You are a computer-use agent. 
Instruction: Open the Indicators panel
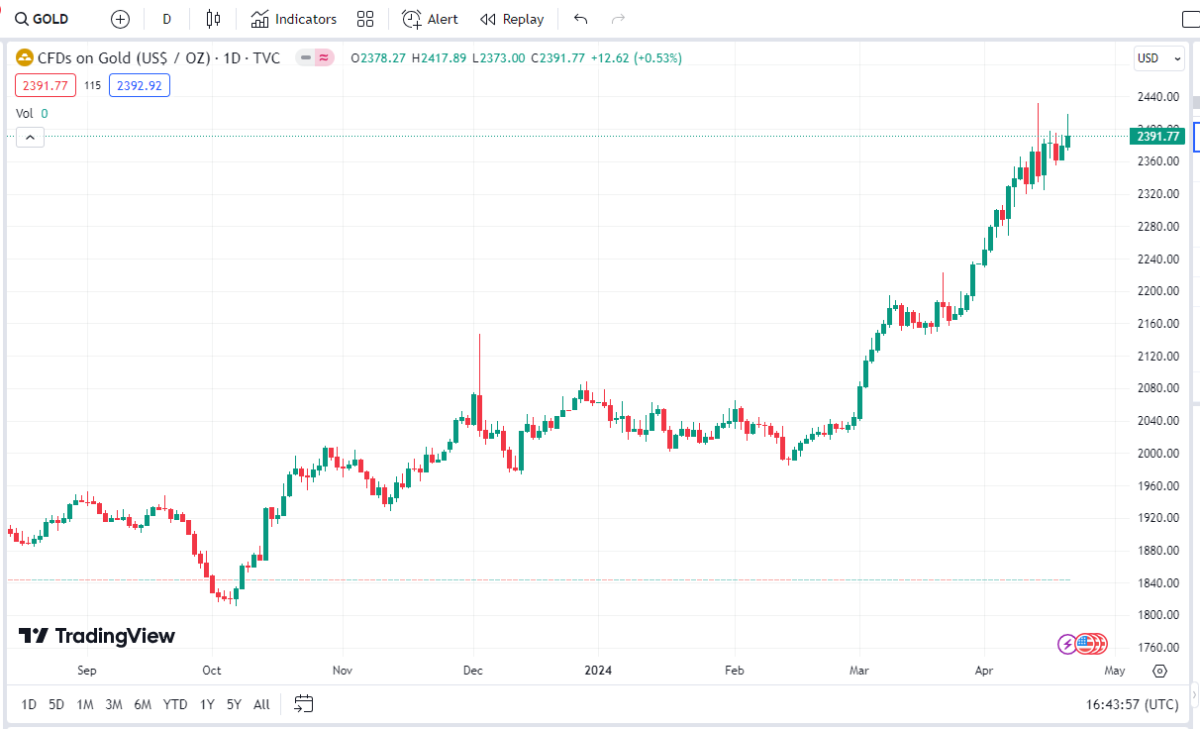(x=294, y=19)
